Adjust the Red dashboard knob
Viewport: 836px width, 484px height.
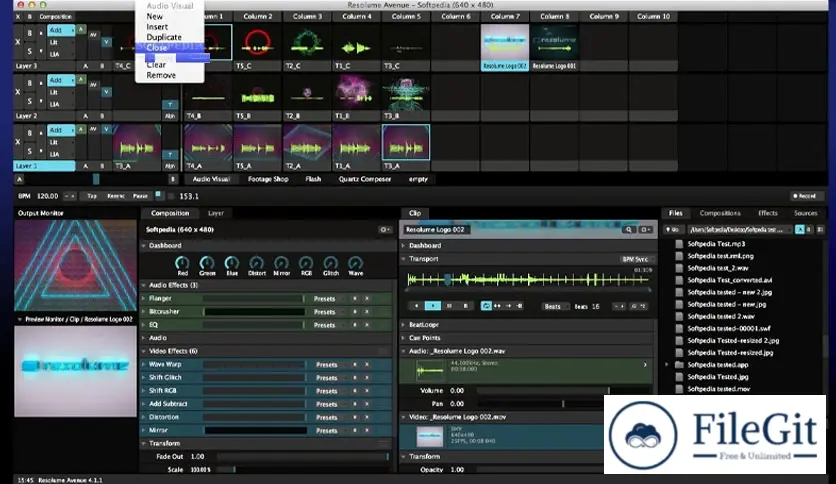pos(182,262)
